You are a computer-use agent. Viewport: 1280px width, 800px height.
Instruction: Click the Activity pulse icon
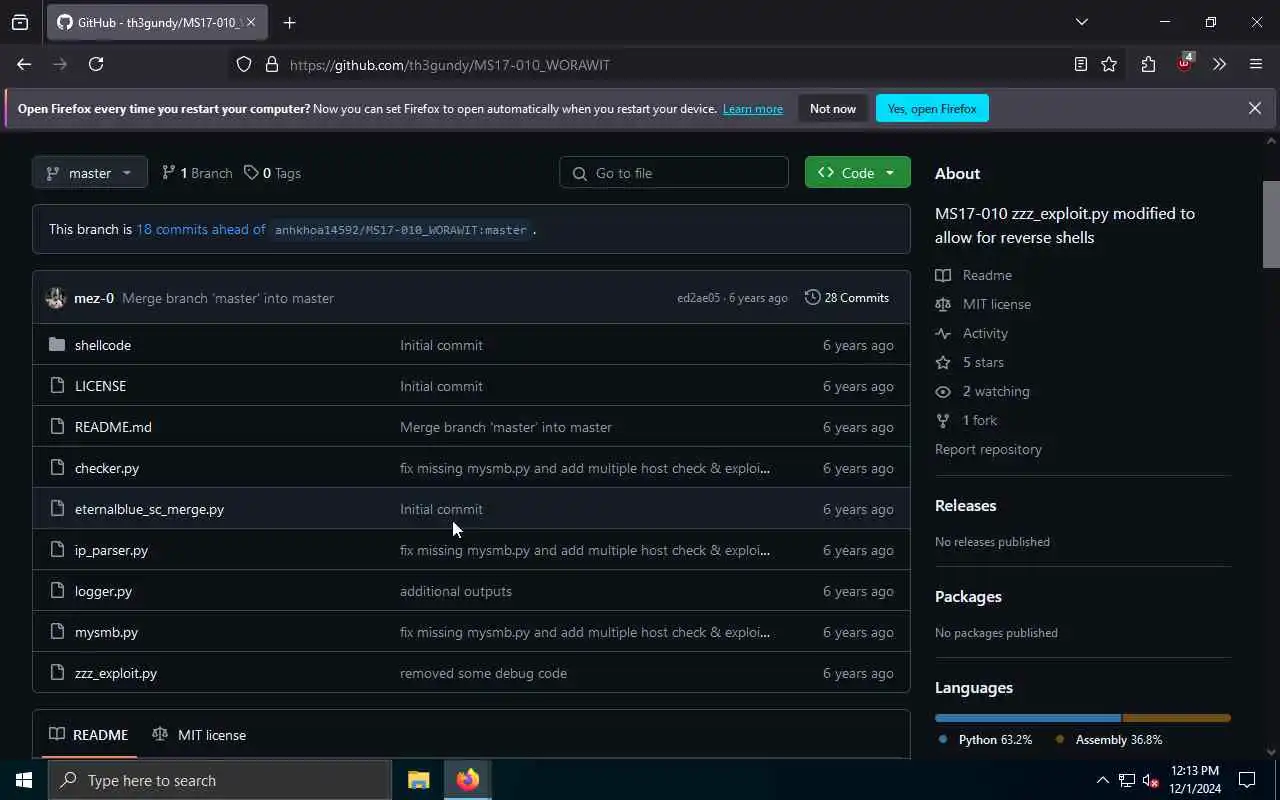click(x=943, y=333)
